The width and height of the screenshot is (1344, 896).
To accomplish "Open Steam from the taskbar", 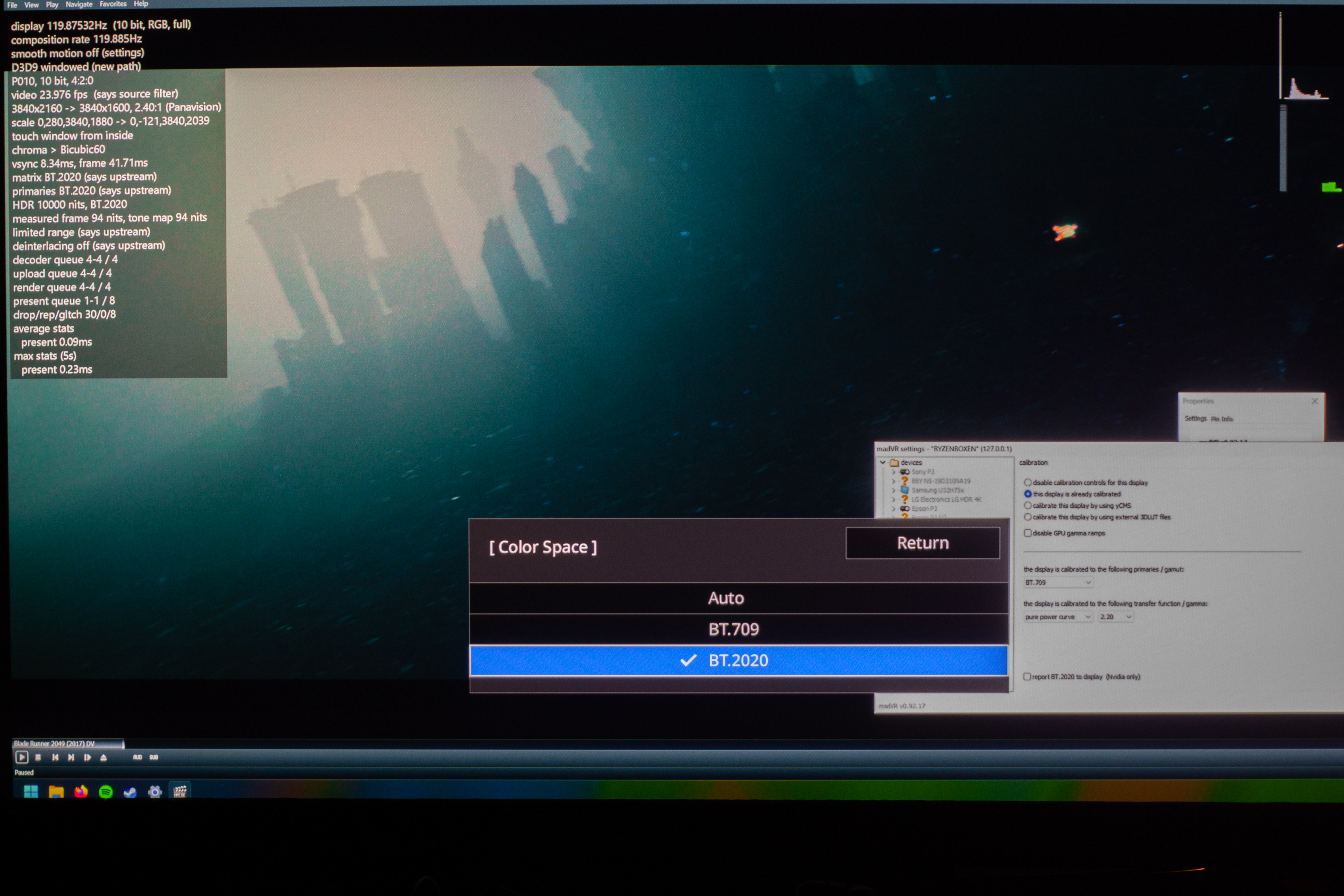I will click(130, 791).
